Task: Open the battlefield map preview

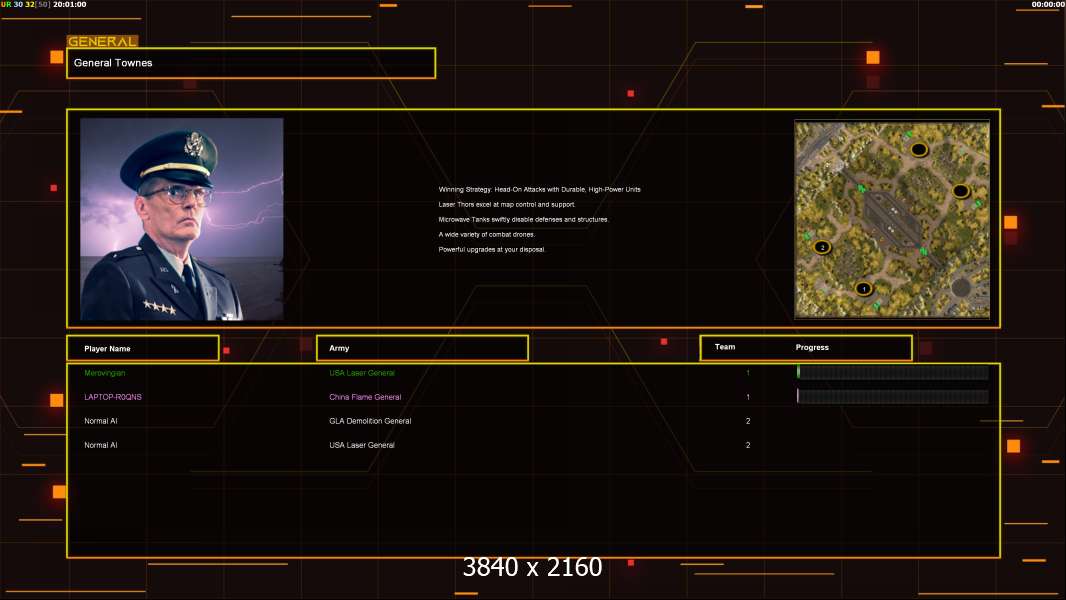Action: [892, 219]
